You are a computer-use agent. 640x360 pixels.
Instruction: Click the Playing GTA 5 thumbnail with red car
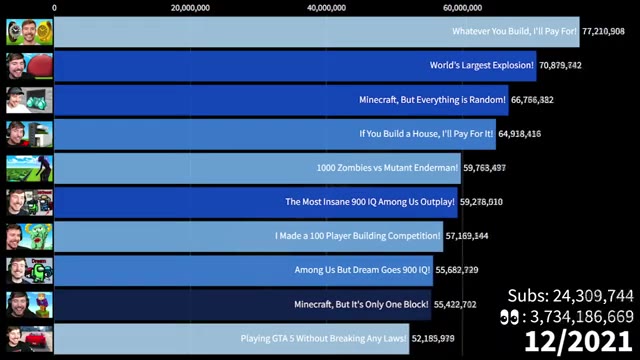tap(29, 339)
